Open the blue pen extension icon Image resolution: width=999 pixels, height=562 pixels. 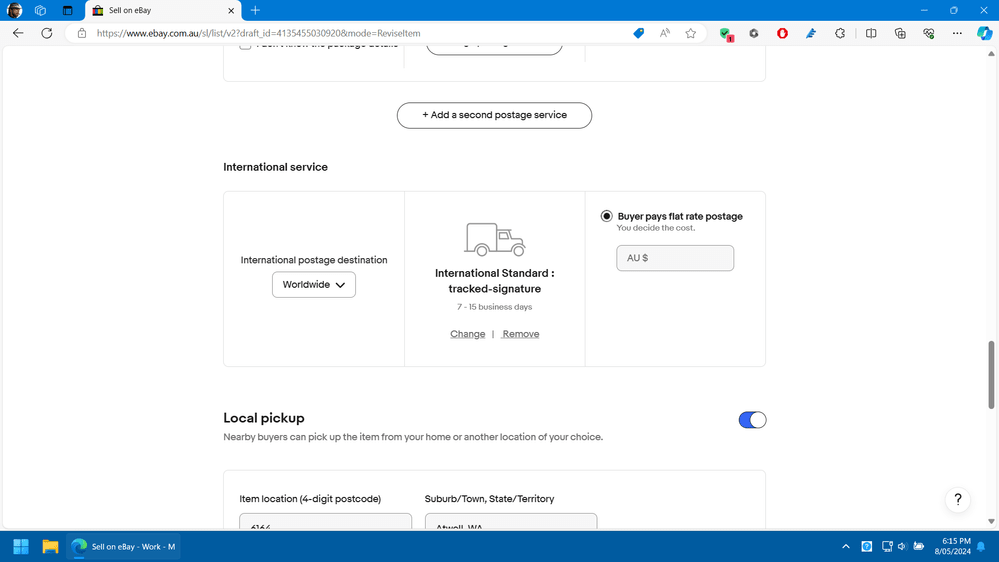tap(811, 33)
